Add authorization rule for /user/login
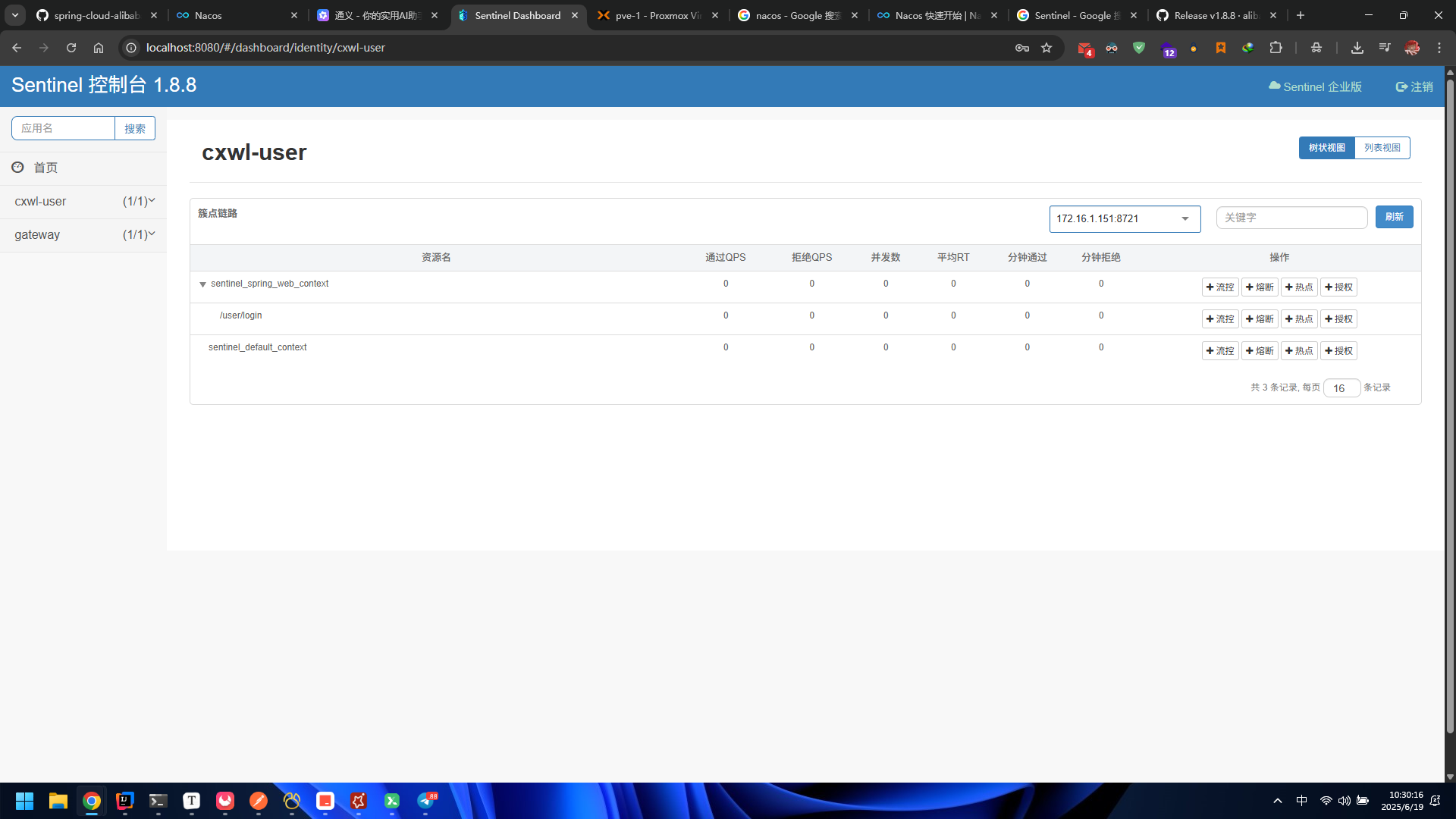This screenshot has height=819, width=1456. (x=1338, y=319)
